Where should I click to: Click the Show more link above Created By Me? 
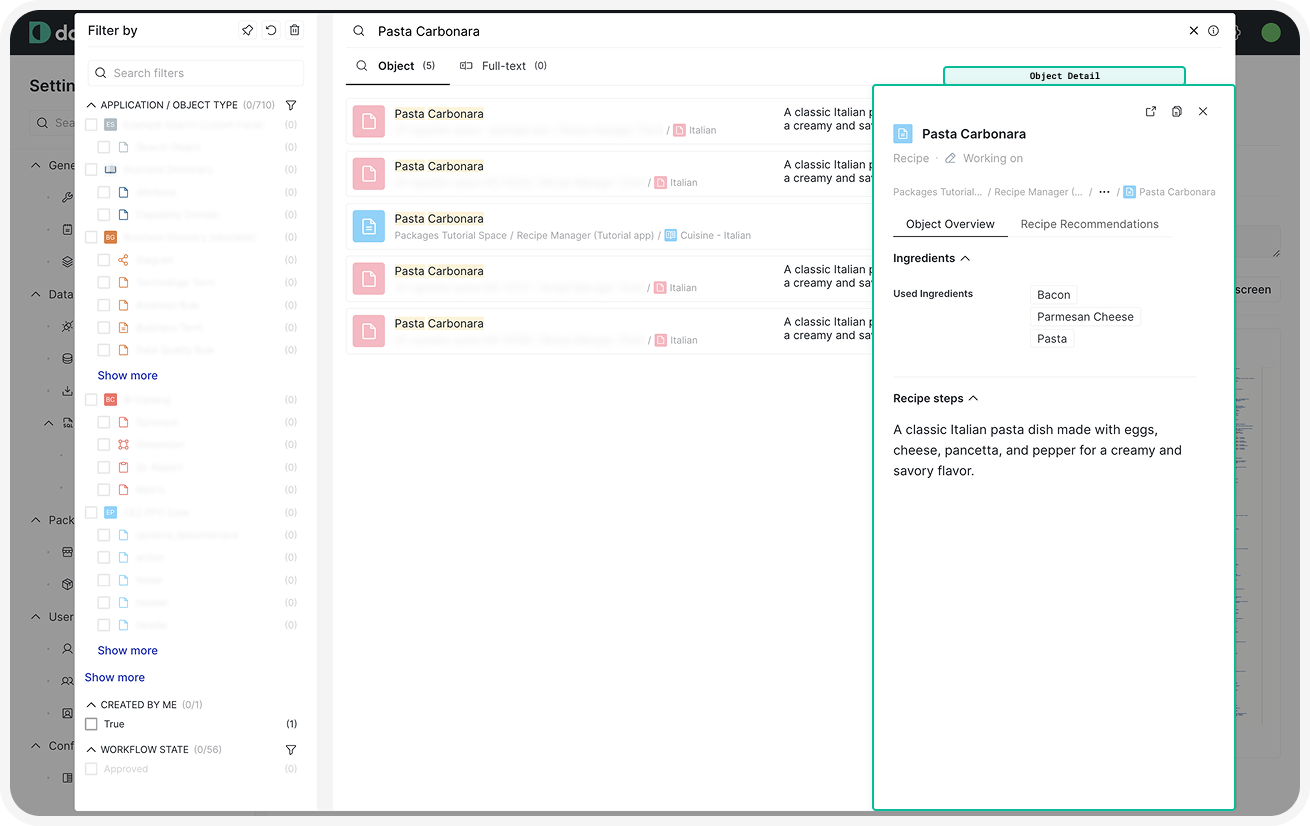(x=115, y=677)
